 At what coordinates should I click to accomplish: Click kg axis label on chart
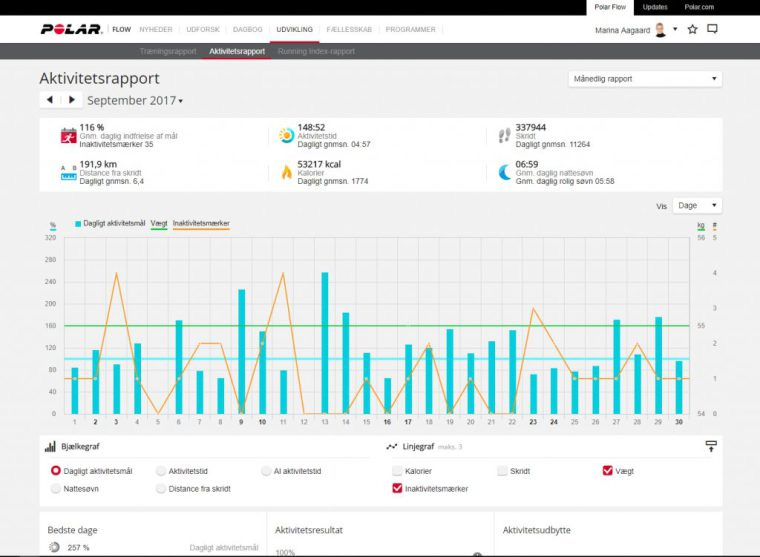(700, 226)
